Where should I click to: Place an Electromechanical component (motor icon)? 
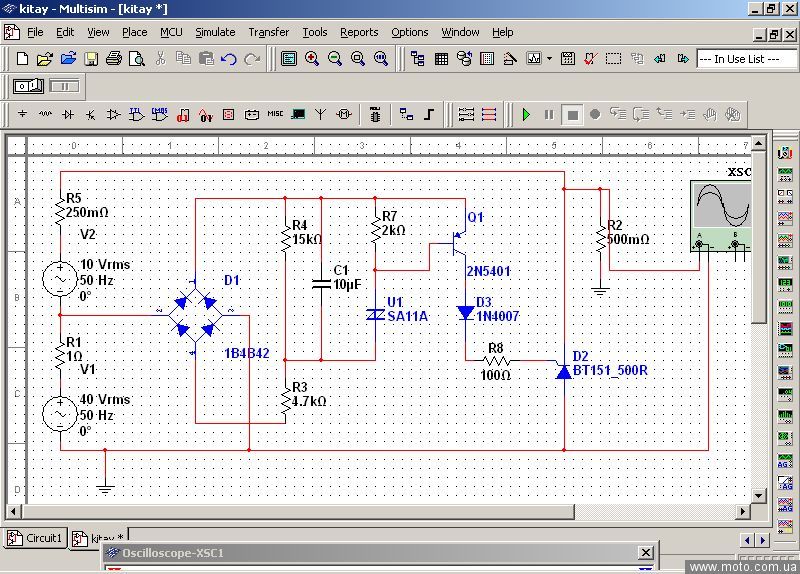[x=344, y=114]
